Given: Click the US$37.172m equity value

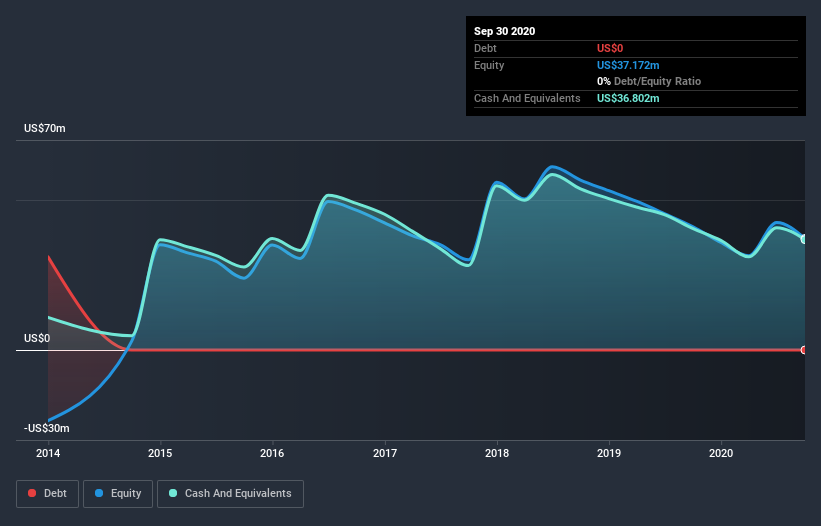Looking at the screenshot, I should point(628,65).
